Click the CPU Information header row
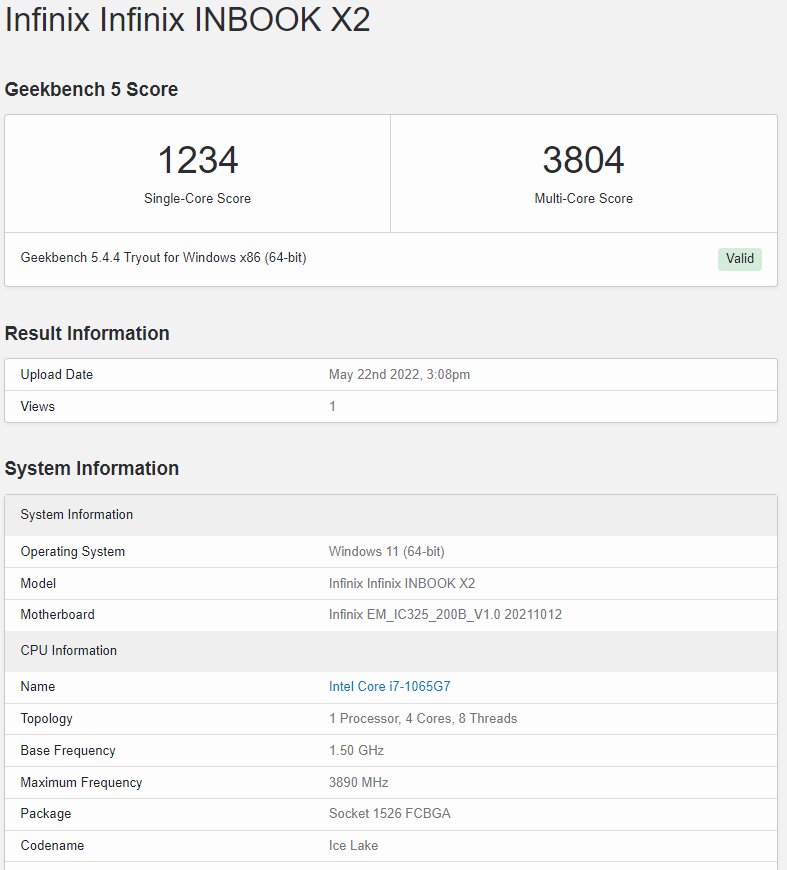Image resolution: width=787 pixels, height=870 pixels. coord(391,651)
